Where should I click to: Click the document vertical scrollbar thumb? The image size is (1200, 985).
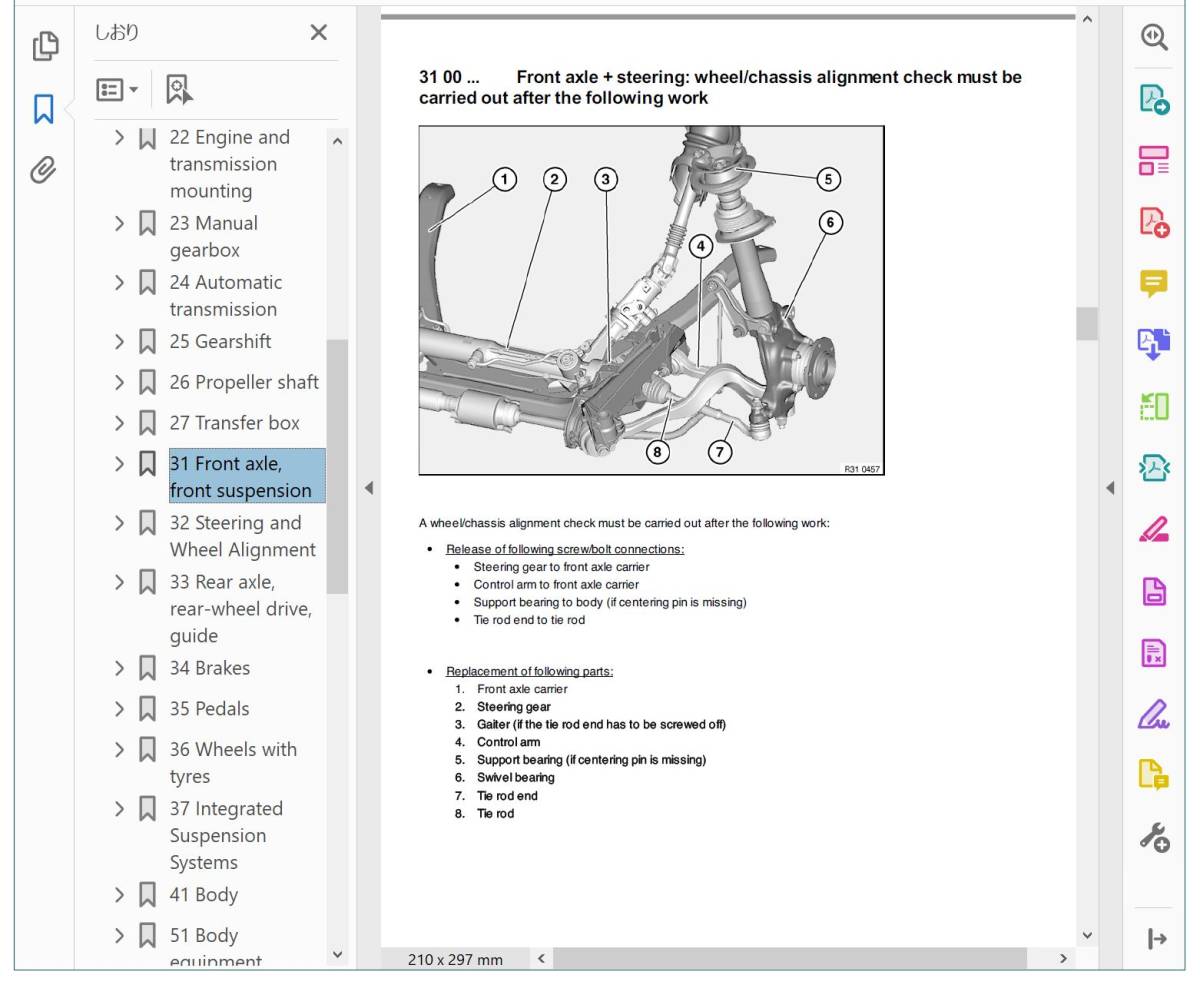1087,323
